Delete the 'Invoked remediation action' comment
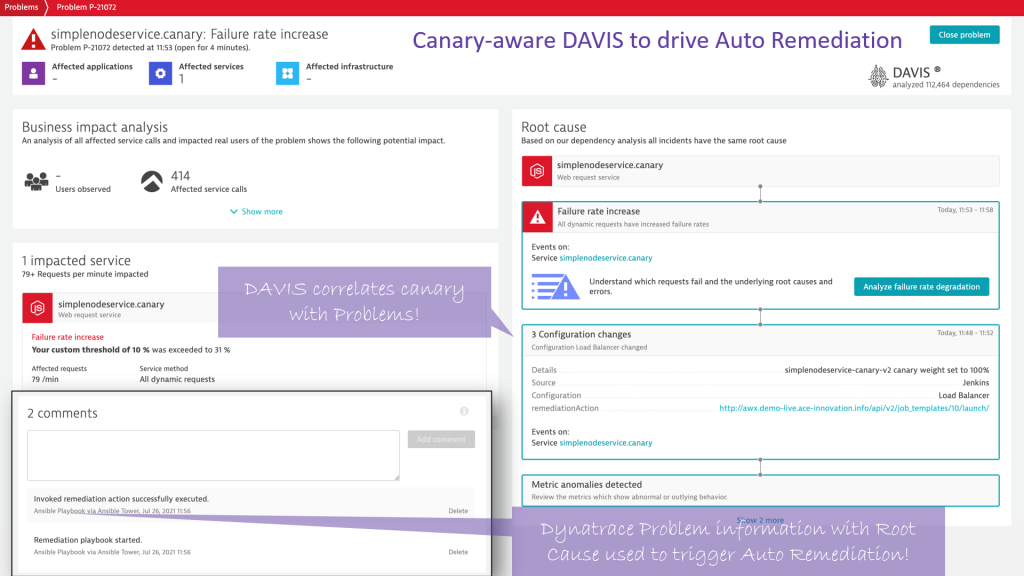The width and height of the screenshot is (1024, 576). (458, 511)
